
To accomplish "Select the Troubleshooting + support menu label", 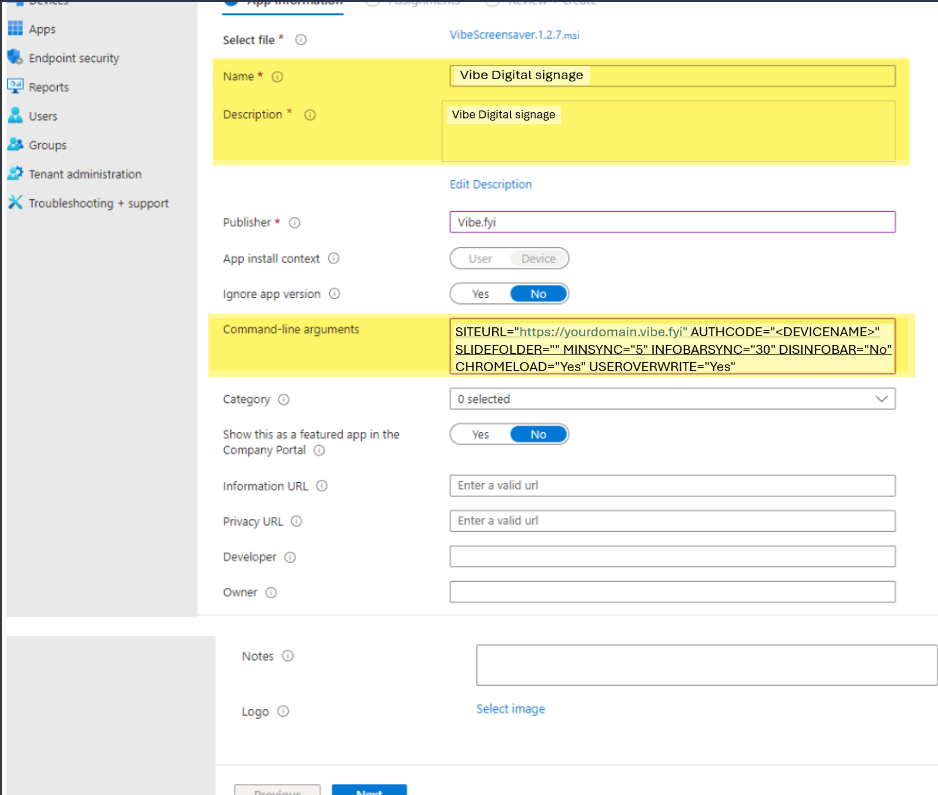I will 99,203.
